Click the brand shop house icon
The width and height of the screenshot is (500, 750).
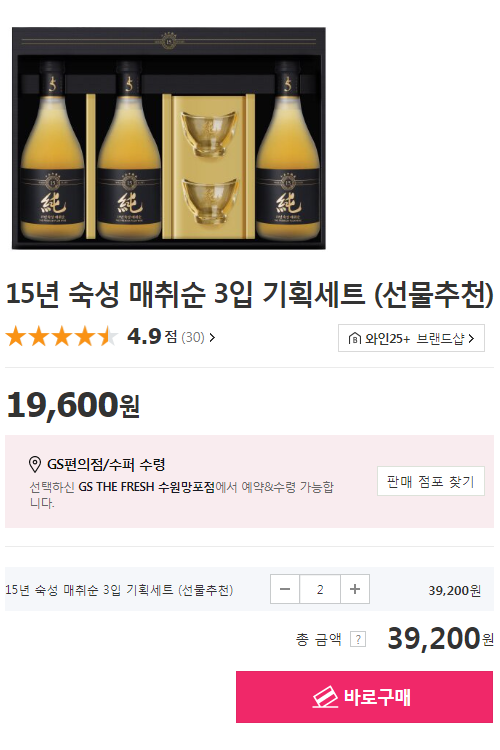click(x=354, y=339)
